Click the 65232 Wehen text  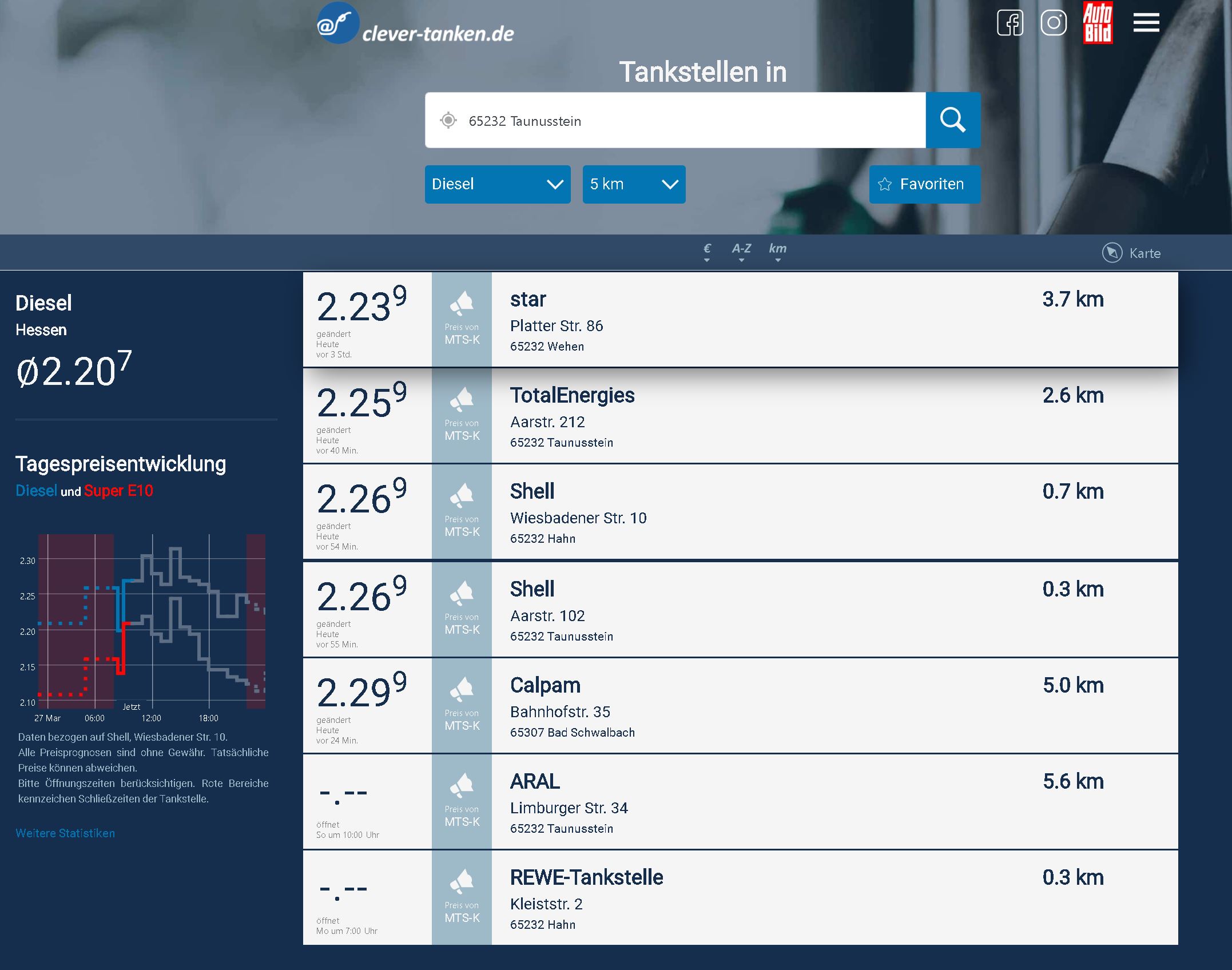click(547, 347)
